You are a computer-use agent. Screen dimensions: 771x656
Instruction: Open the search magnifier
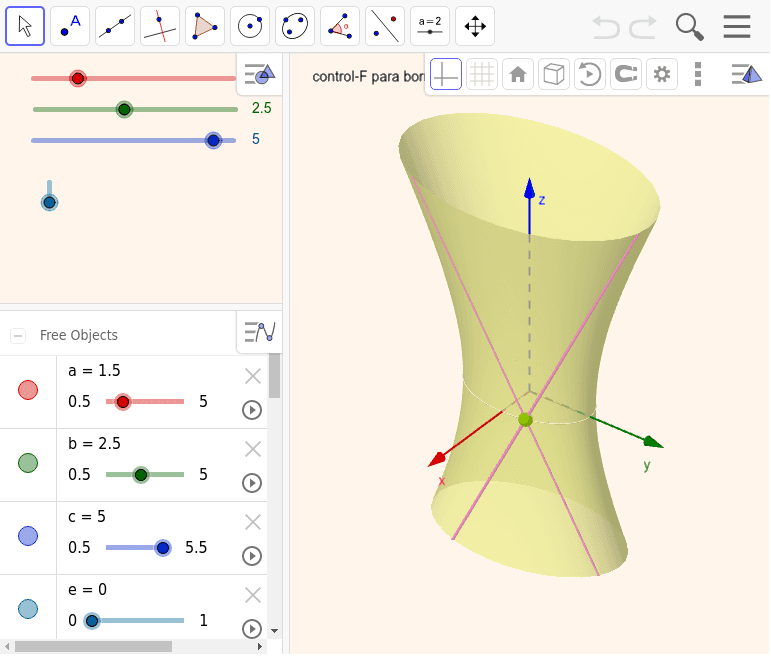(x=689, y=27)
